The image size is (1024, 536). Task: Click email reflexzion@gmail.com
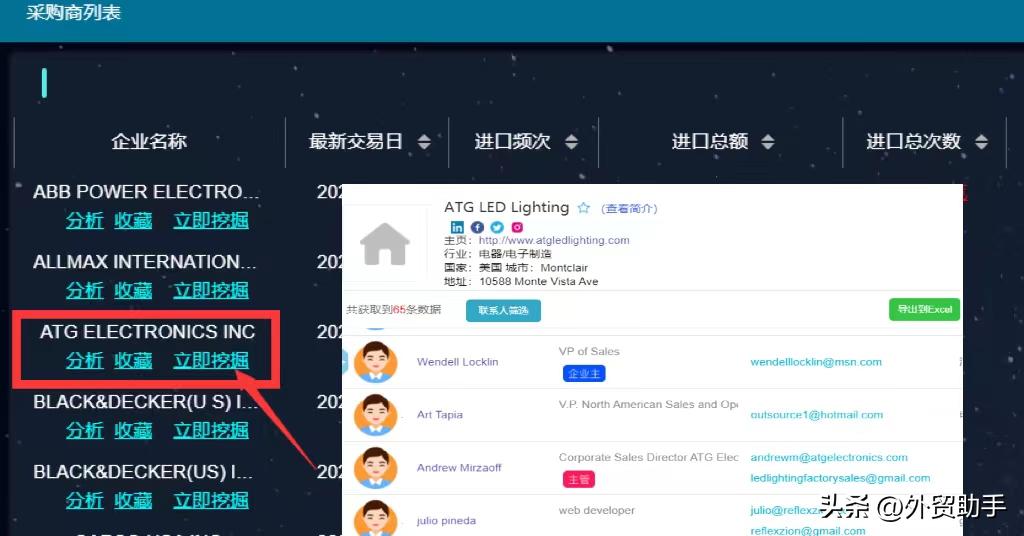click(808, 531)
